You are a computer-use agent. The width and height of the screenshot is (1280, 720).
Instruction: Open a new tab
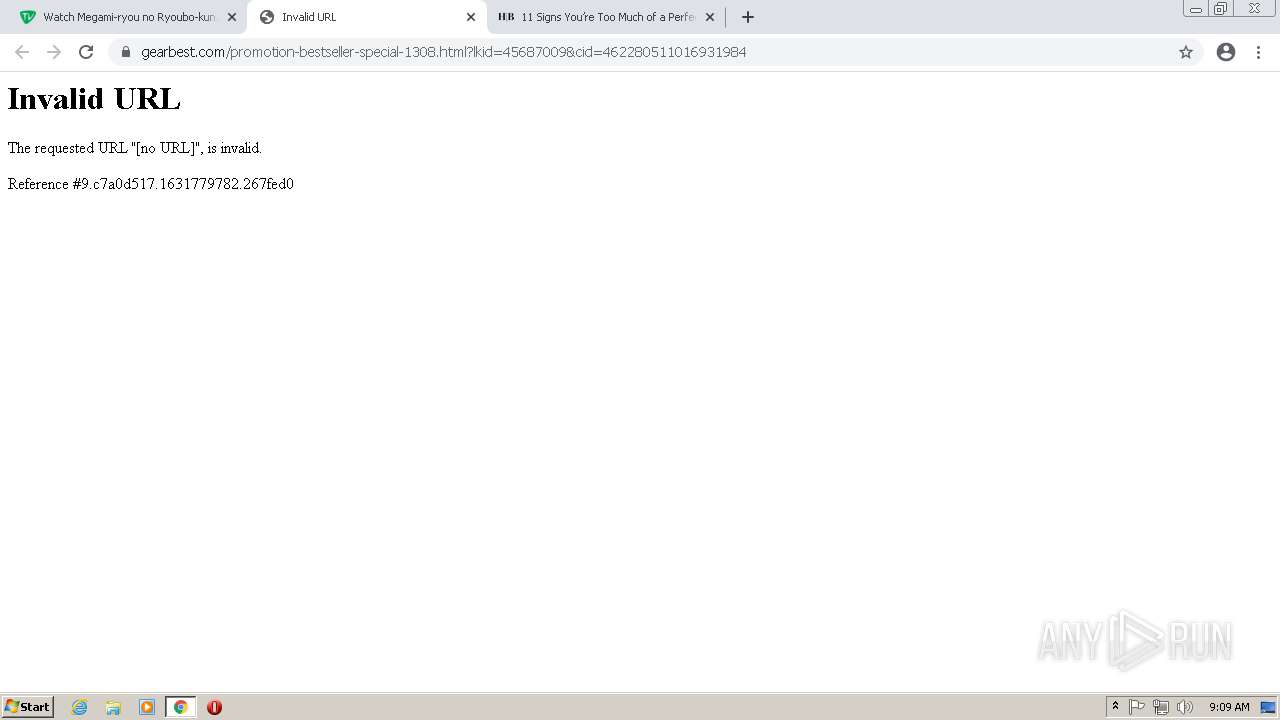[x=747, y=17]
